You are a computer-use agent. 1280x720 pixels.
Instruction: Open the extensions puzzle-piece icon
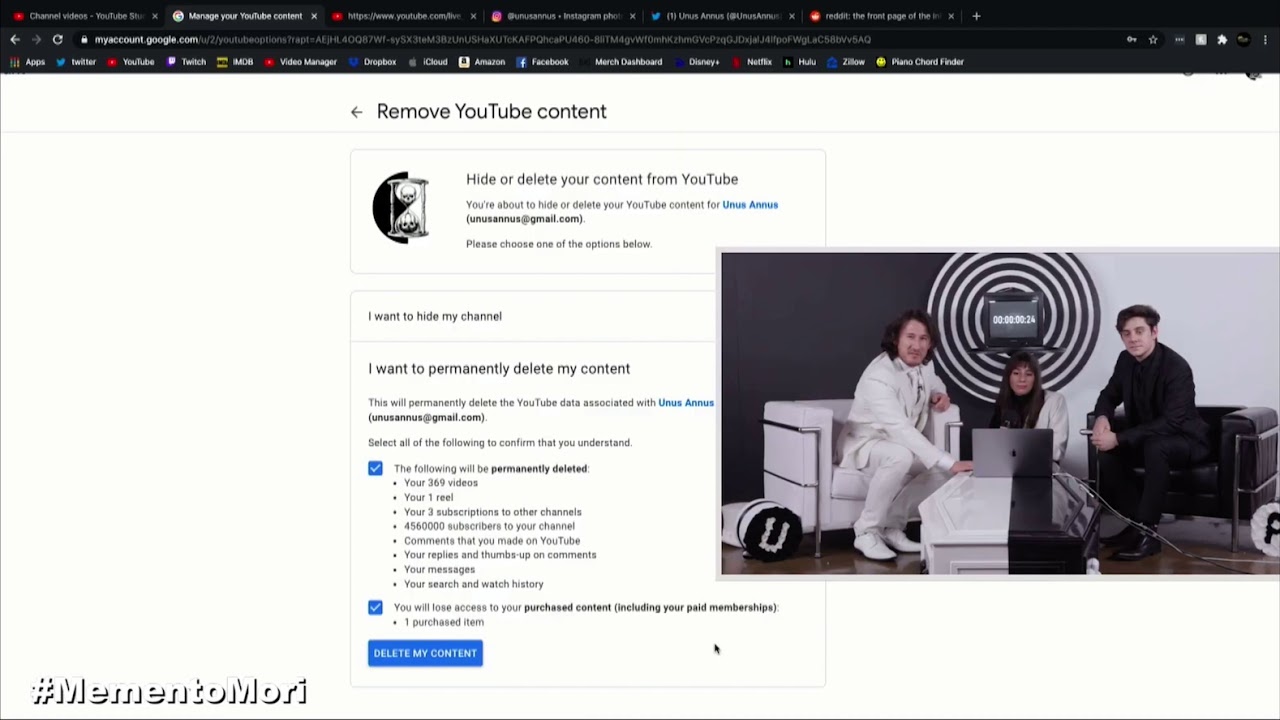pos(1222,39)
